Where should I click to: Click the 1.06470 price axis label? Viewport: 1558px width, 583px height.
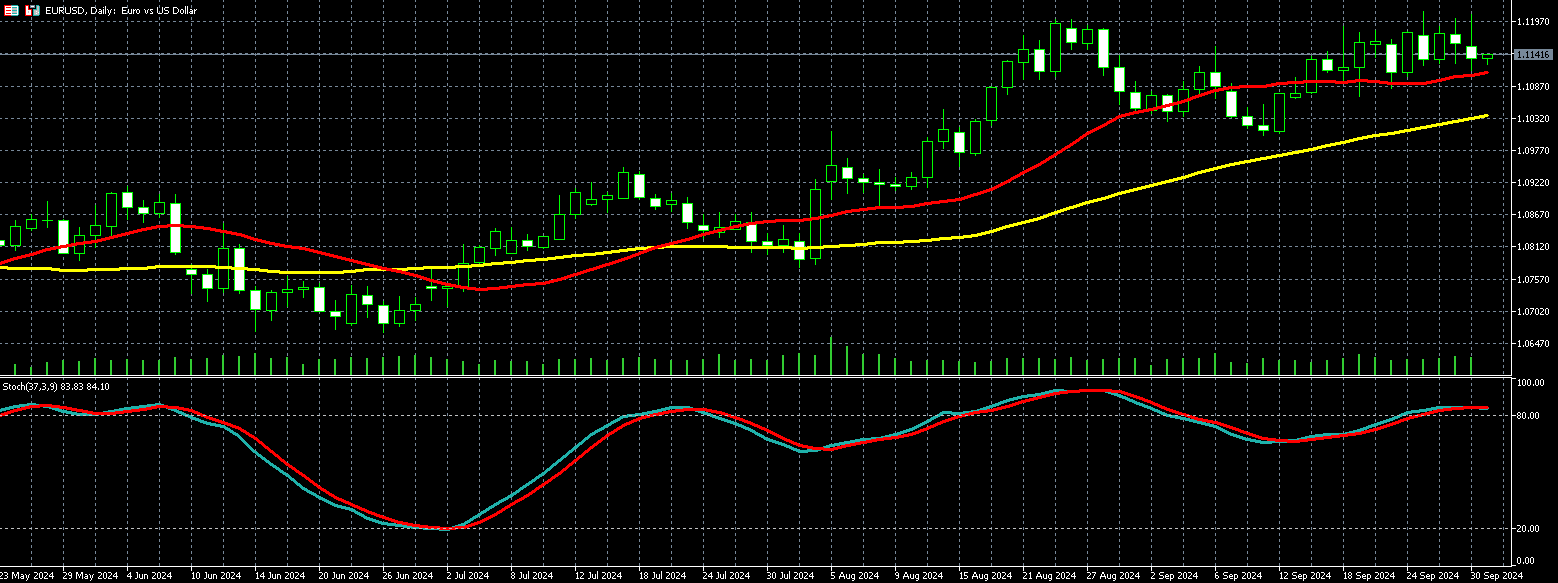tap(1532, 344)
